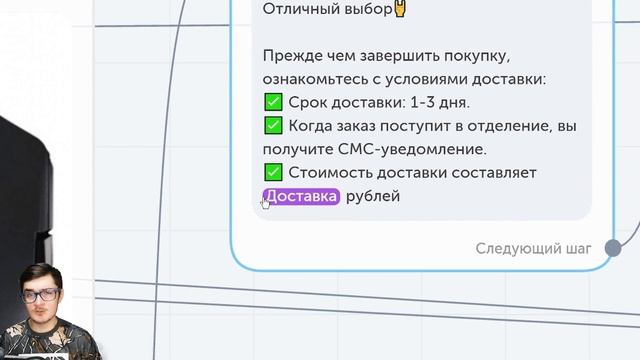Image resolution: width=640 pixels, height=360 pixels.
Task: Click the word 'рублей' after the variable
Action: 373,197
